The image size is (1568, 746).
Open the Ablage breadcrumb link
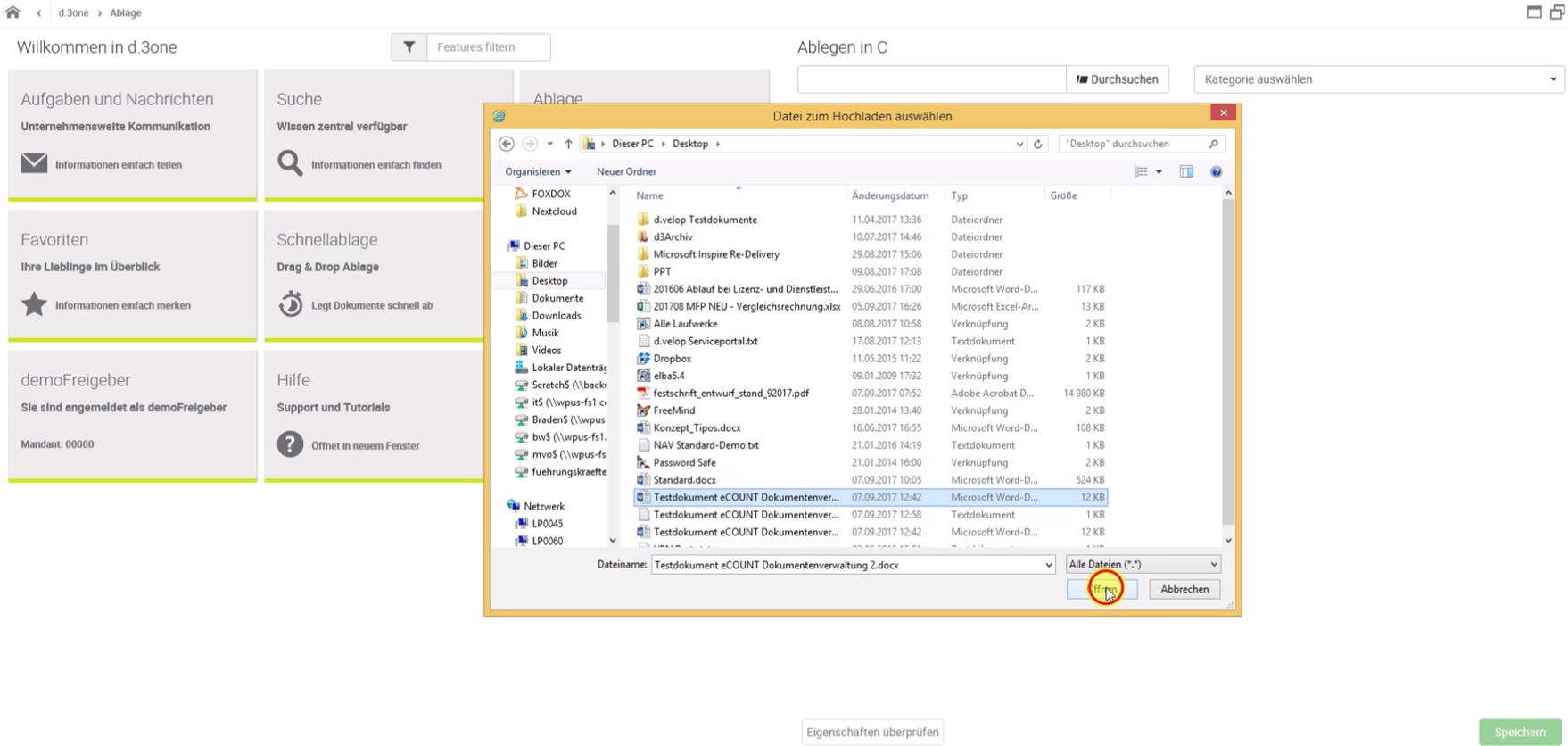coord(126,12)
